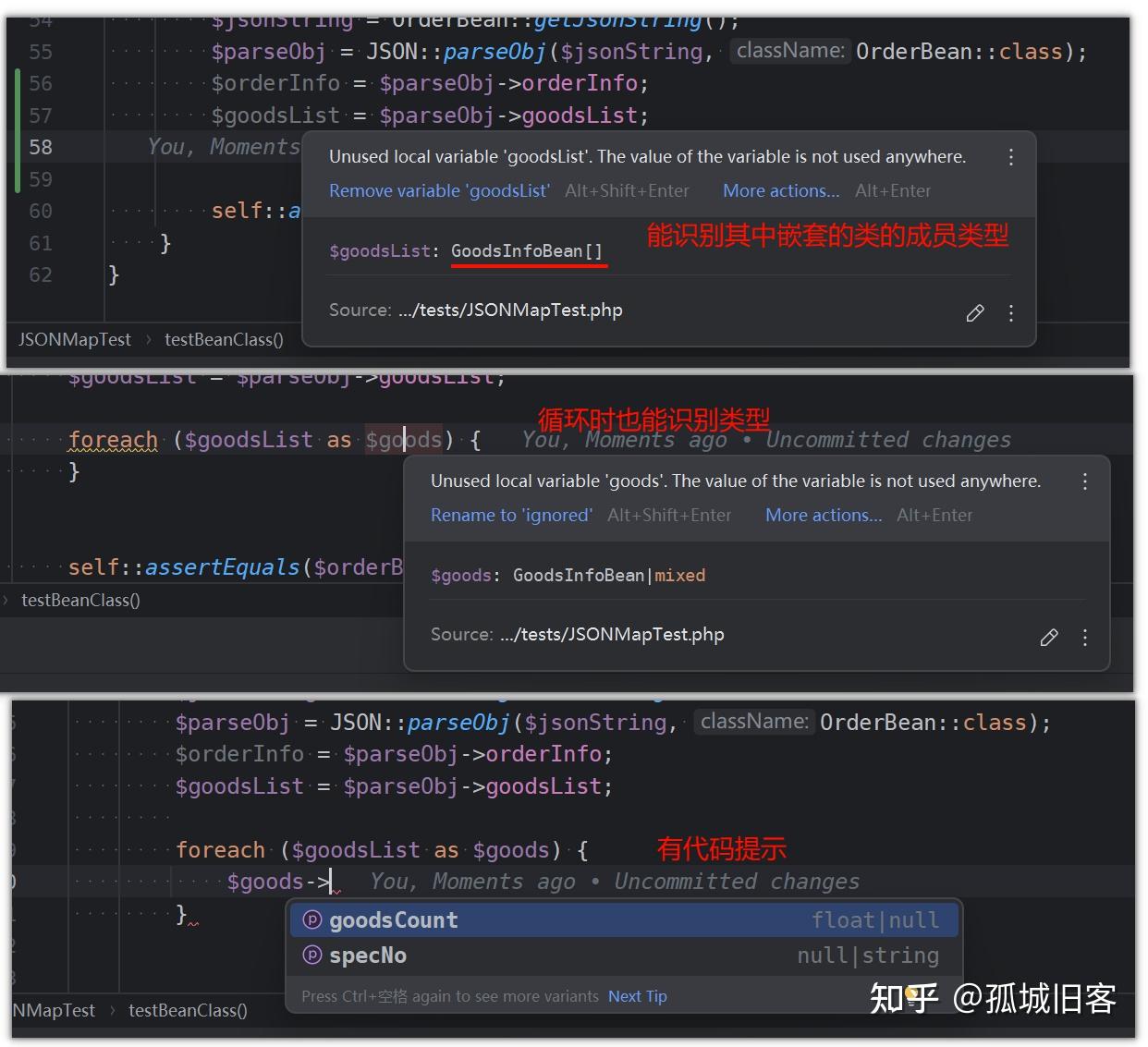Click 'Remove variable goodsList' quick fix

click(x=439, y=190)
